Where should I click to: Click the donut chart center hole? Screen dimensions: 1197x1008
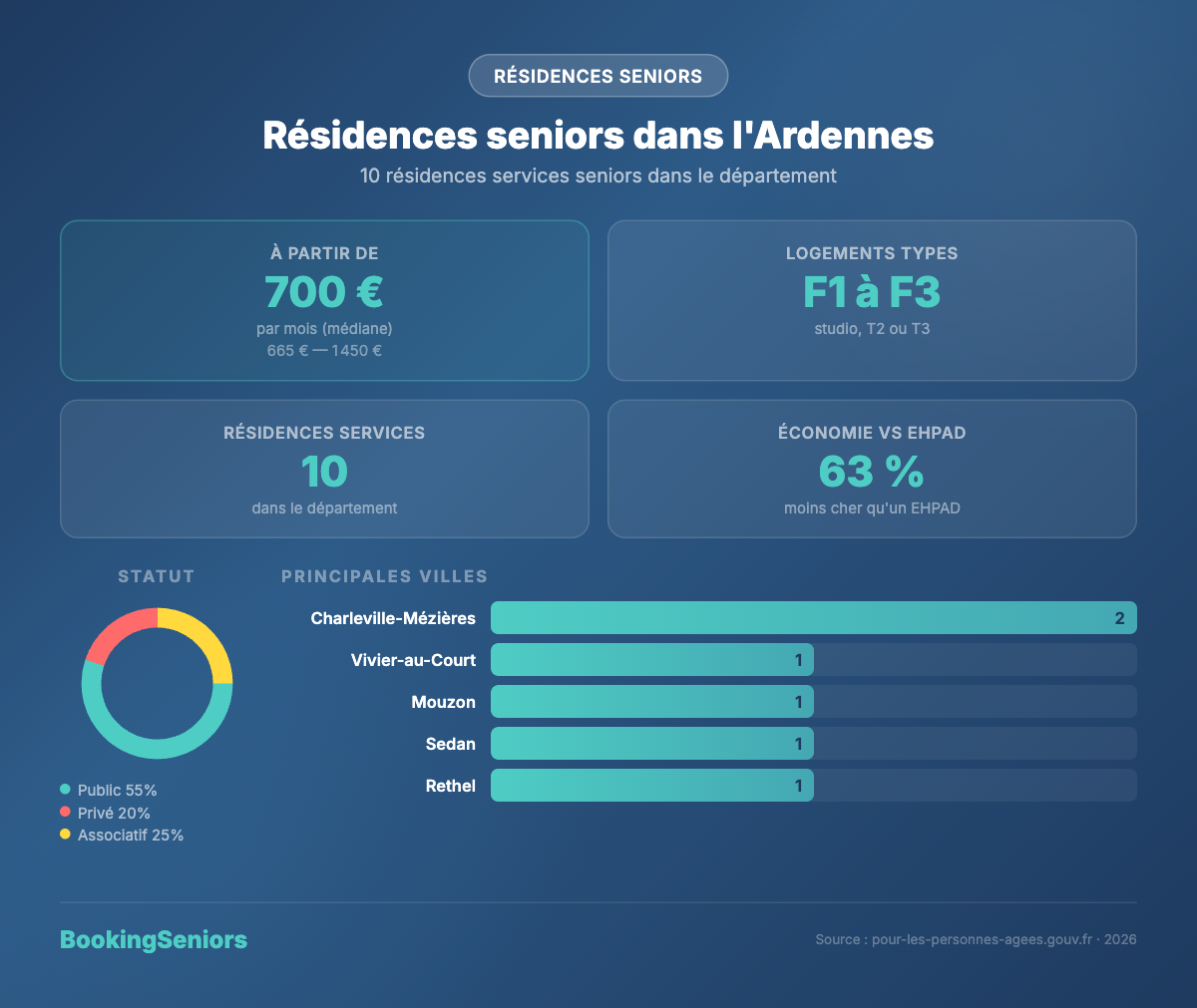tap(157, 683)
